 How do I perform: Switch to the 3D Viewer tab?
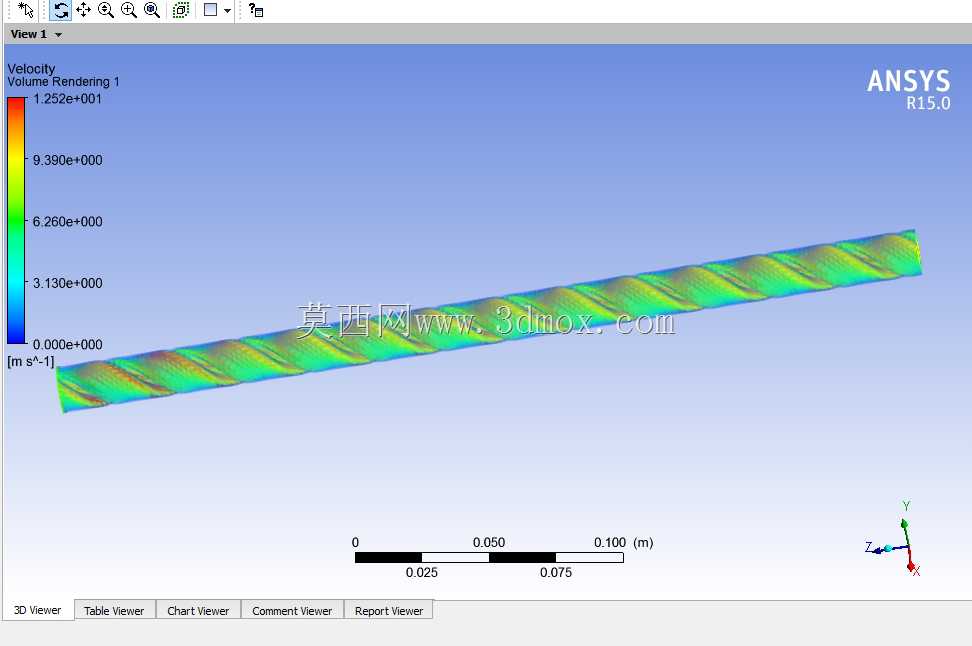[x=38, y=610]
